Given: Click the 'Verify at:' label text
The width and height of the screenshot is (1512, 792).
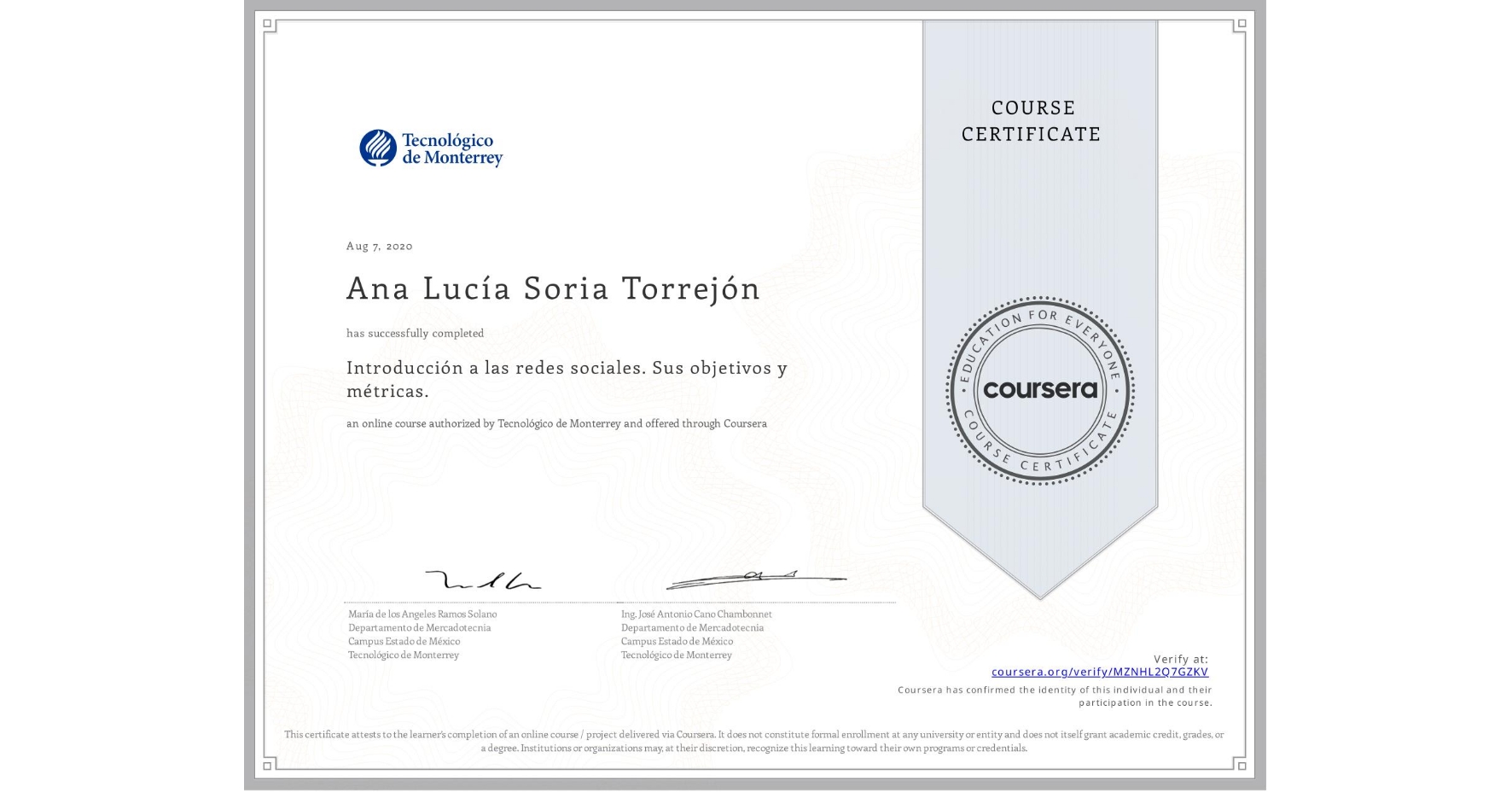Looking at the screenshot, I should pyautogui.click(x=1182, y=658).
